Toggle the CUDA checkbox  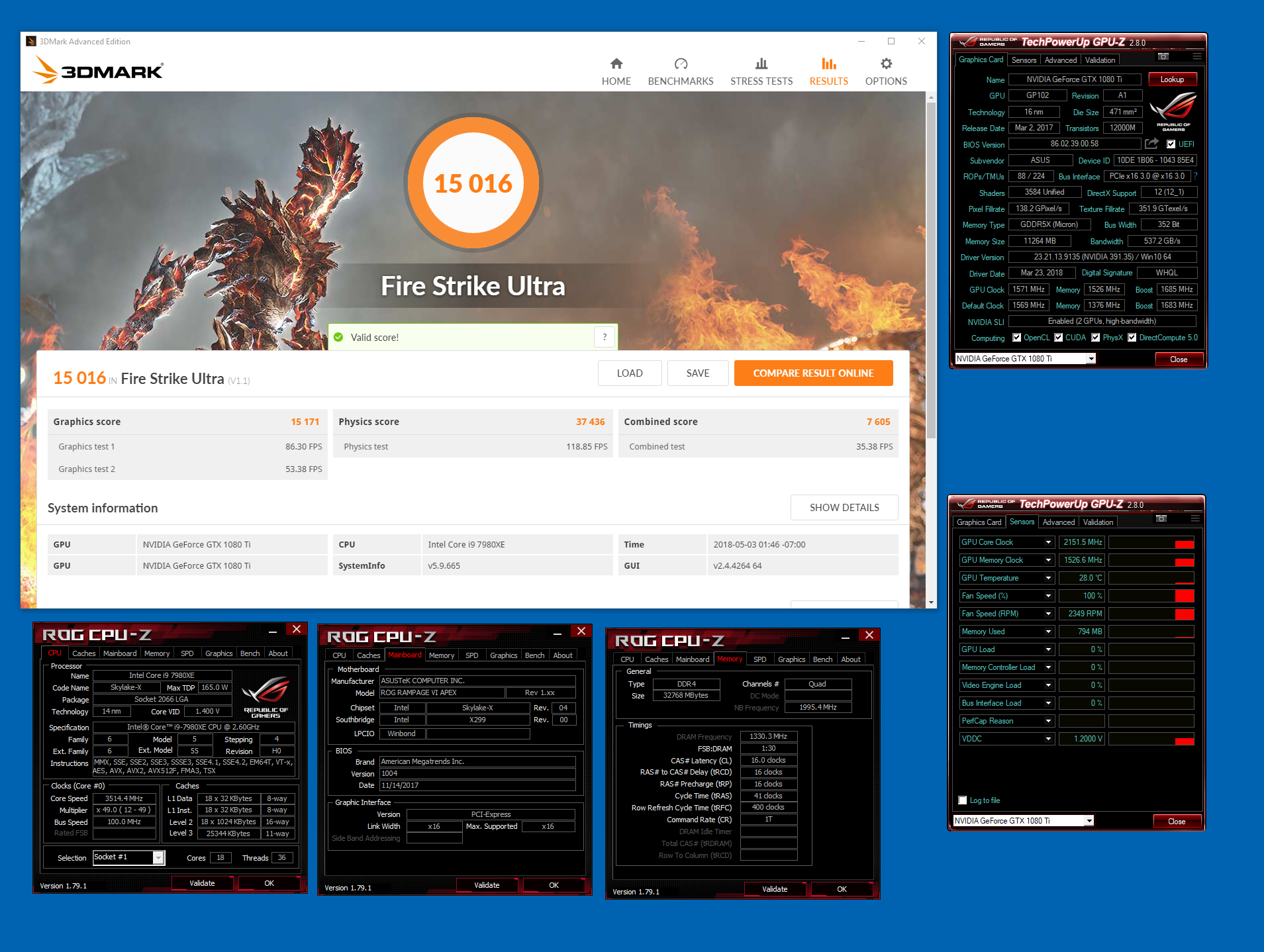(x=1058, y=338)
